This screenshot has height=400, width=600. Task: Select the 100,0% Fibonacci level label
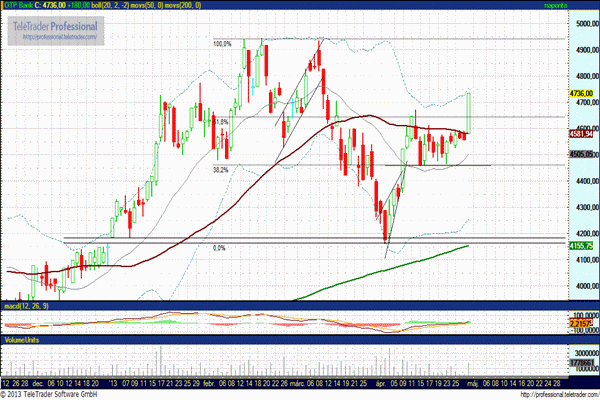click(222, 44)
